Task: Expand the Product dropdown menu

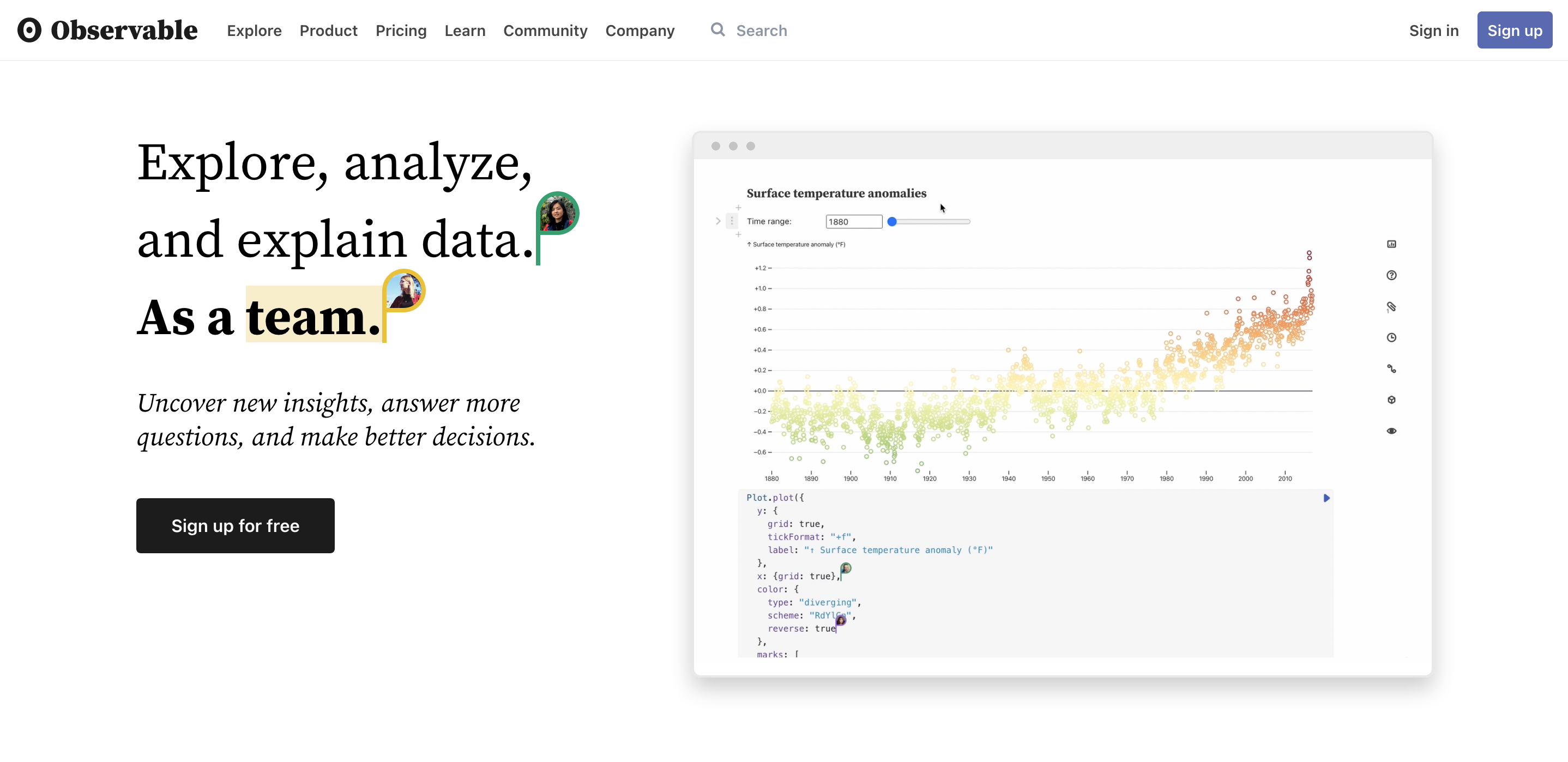Action: (x=328, y=30)
